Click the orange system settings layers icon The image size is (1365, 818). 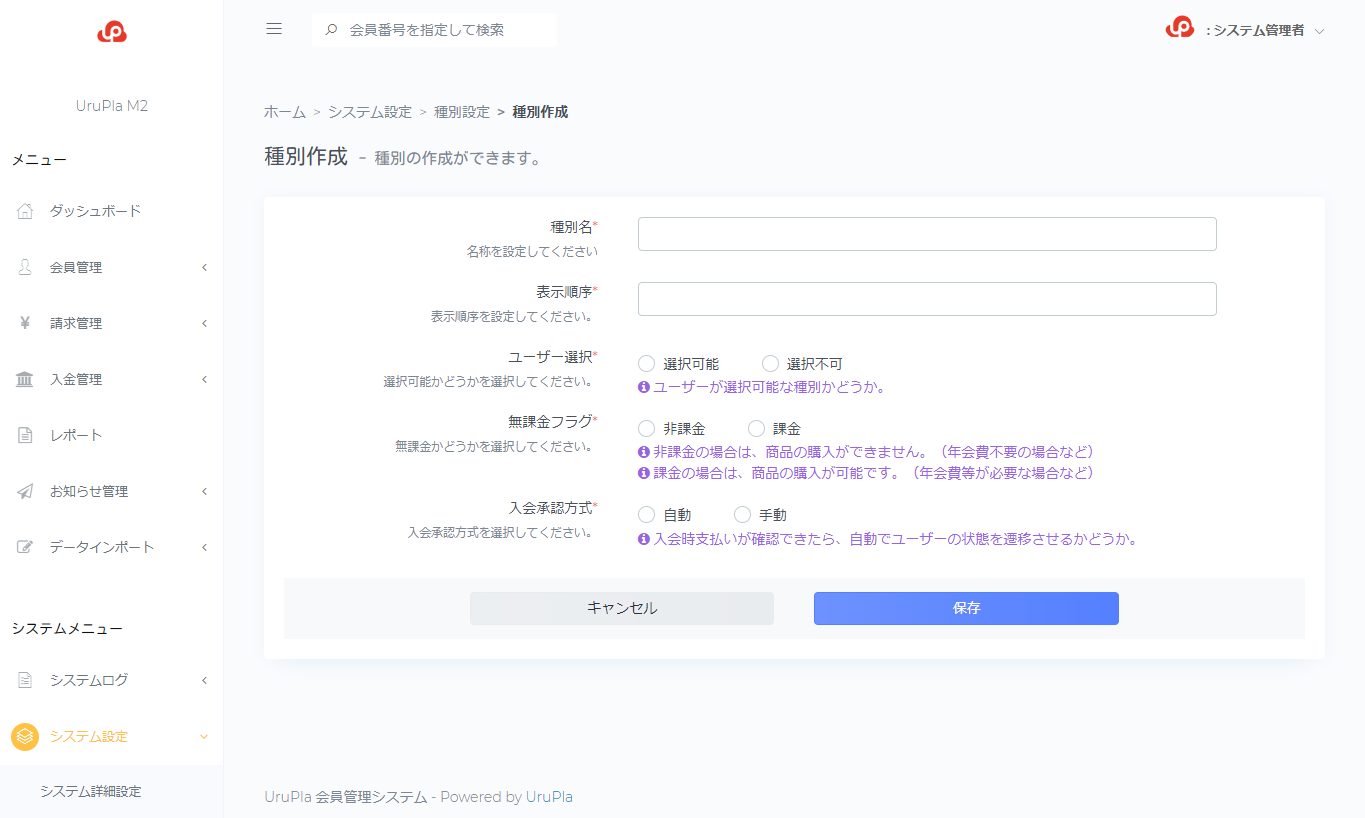coord(25,737)
